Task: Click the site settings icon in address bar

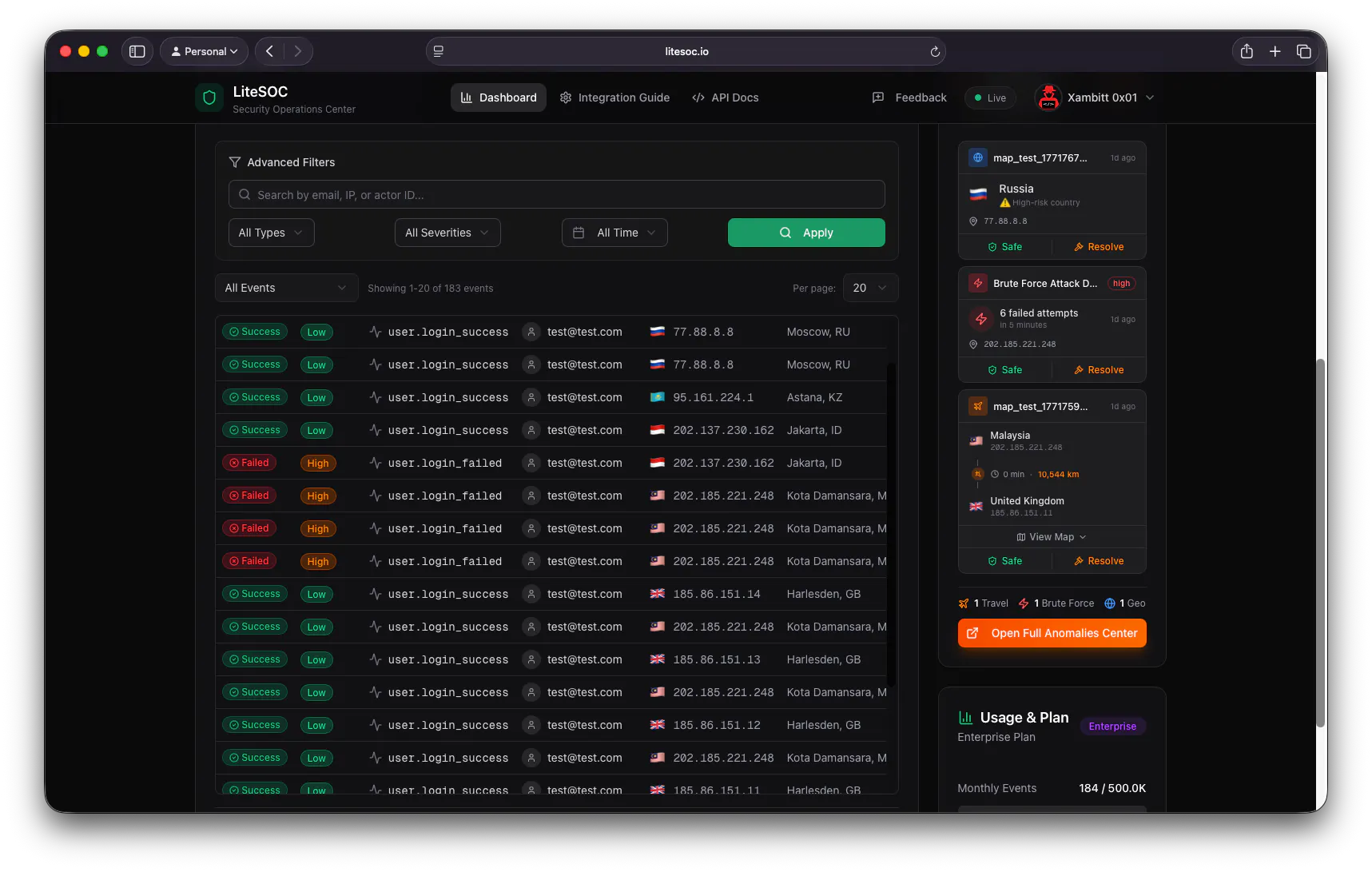Action: 439,51
